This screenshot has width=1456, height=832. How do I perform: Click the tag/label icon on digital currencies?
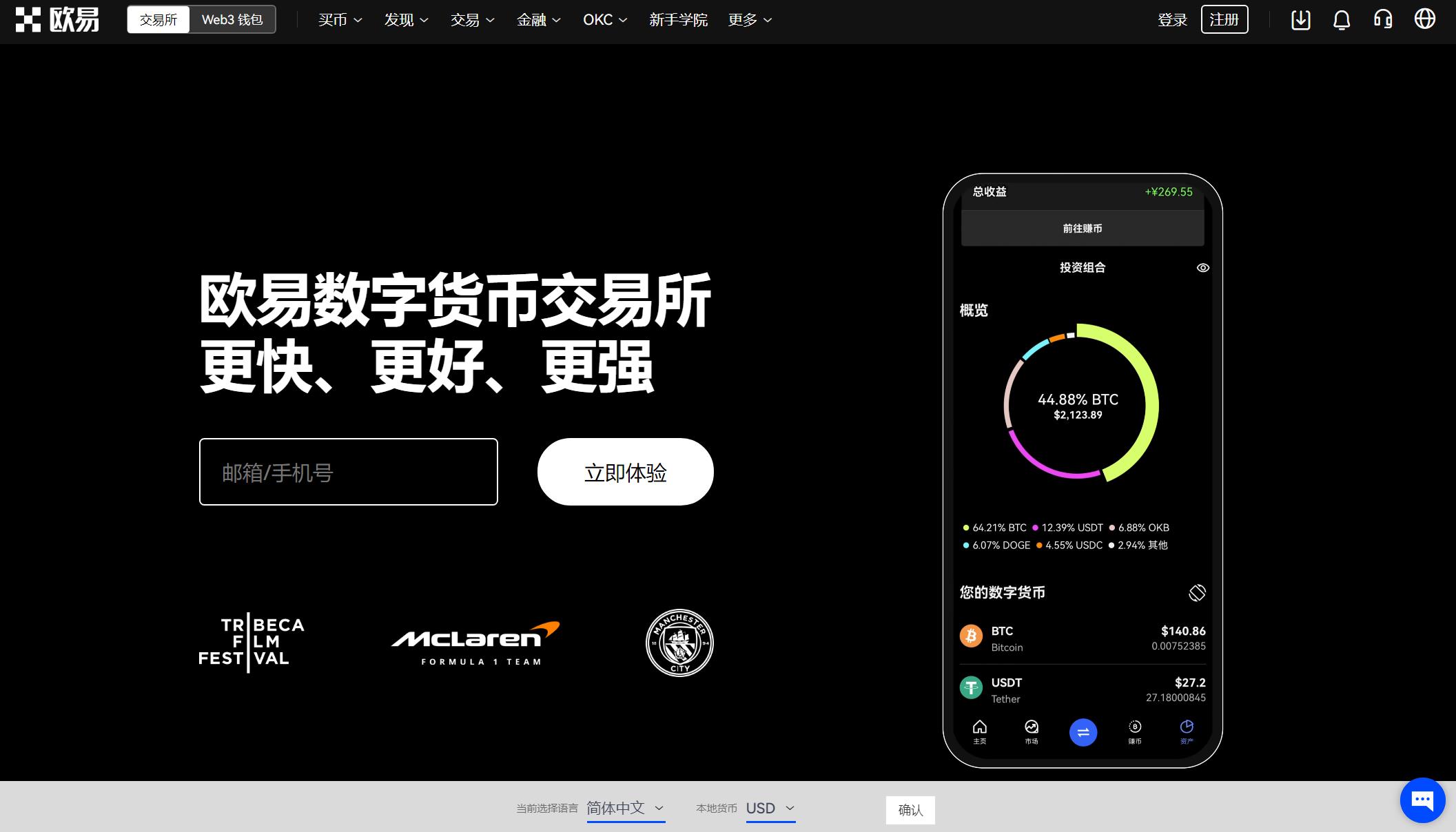click(1196, 590)
